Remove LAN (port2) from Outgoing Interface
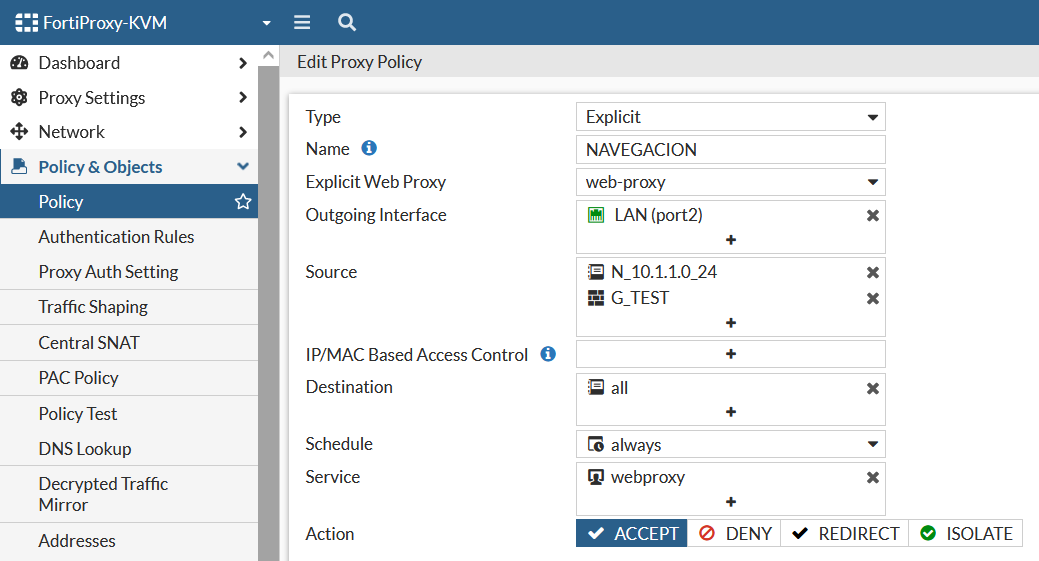Screen dimensions: 1039x561 (x=872, y=216)
